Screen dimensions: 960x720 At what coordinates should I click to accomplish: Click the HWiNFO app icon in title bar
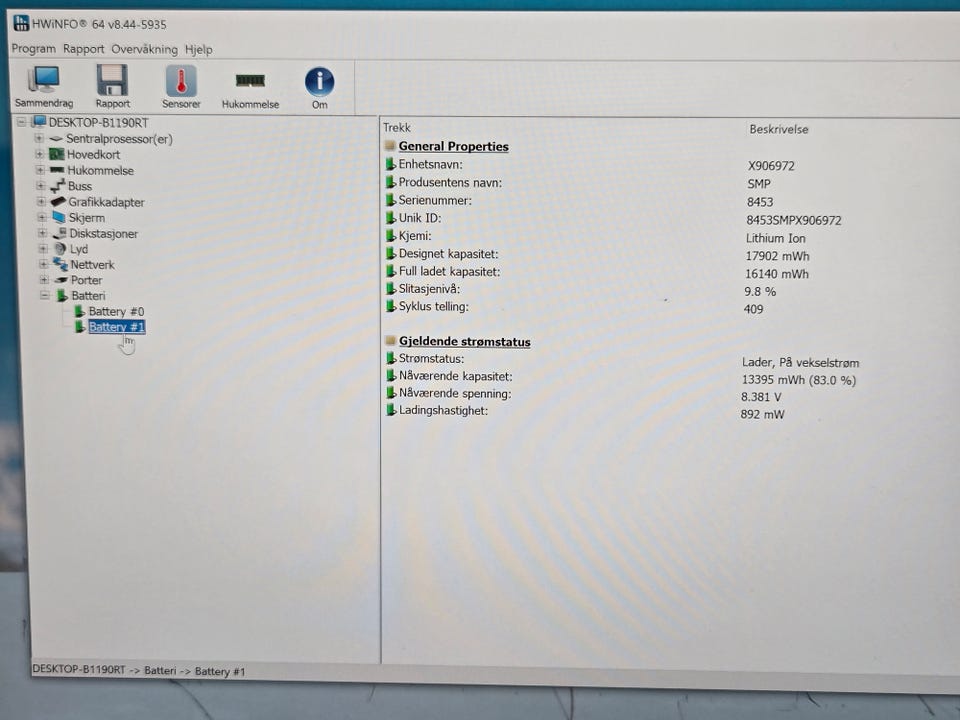[21, 23]
